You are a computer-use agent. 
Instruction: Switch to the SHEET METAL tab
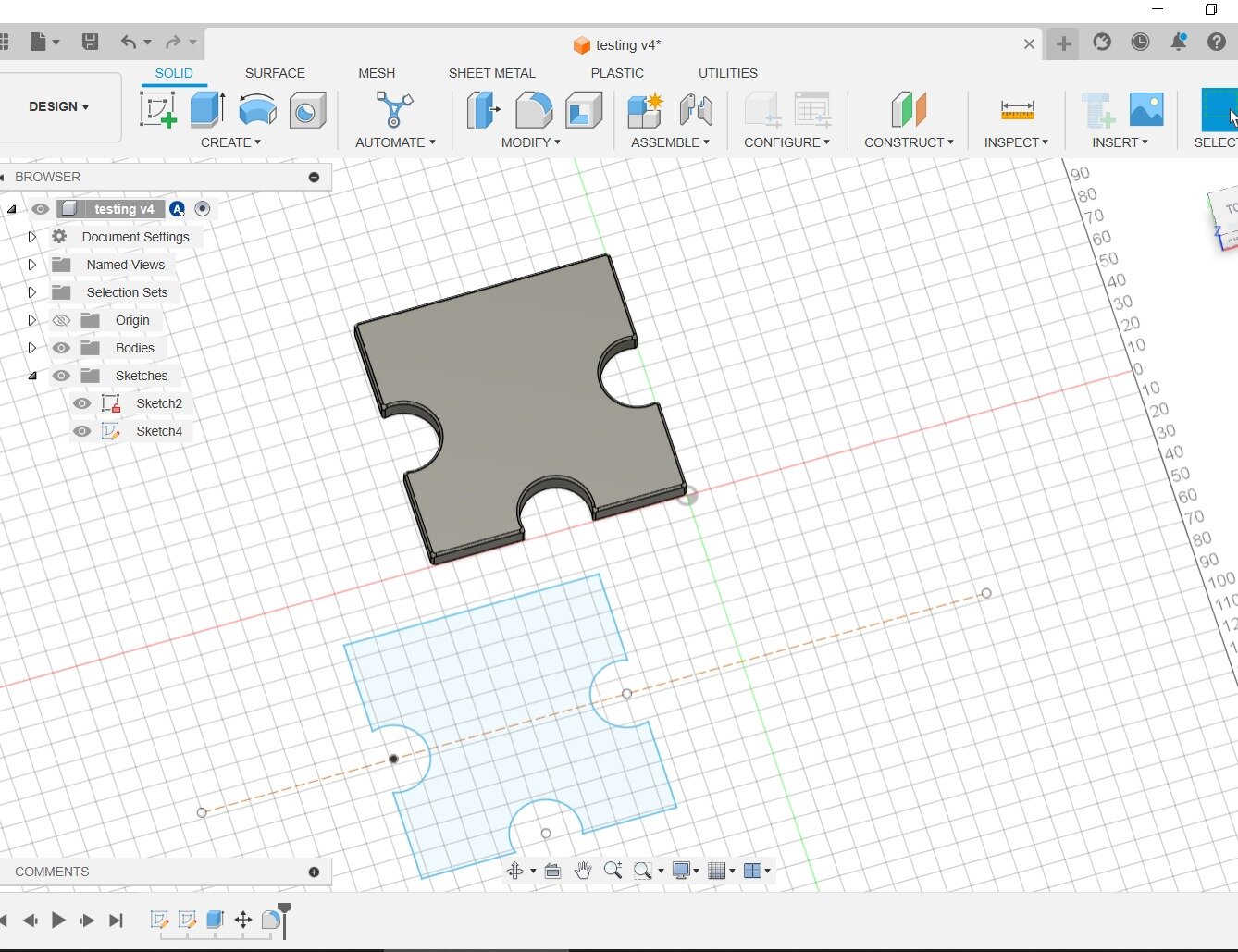point(492,73)
